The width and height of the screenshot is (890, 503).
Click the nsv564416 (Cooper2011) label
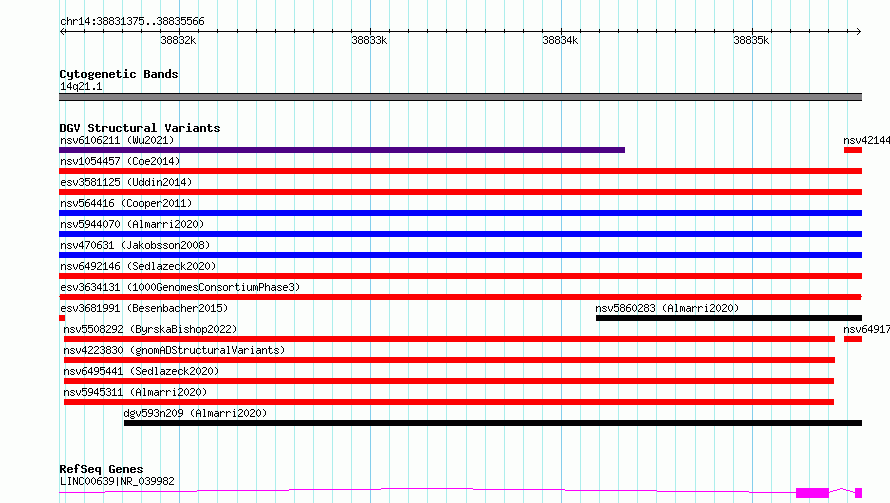tap(126, 203)
